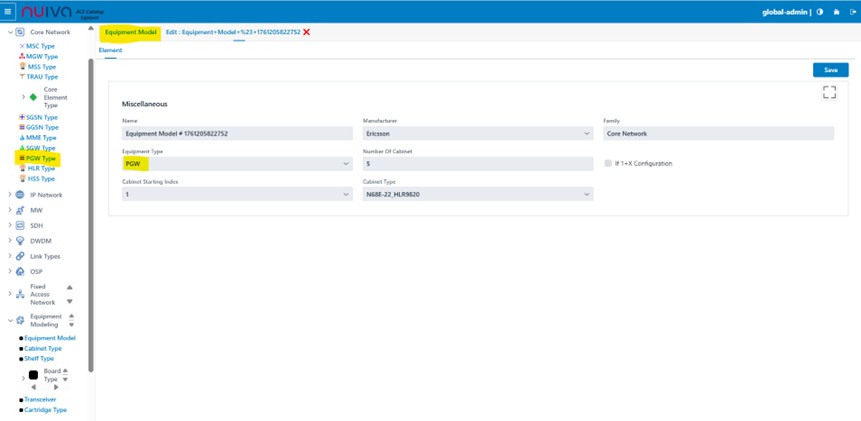Click the Number Of Cabinet field

point(478,163)
